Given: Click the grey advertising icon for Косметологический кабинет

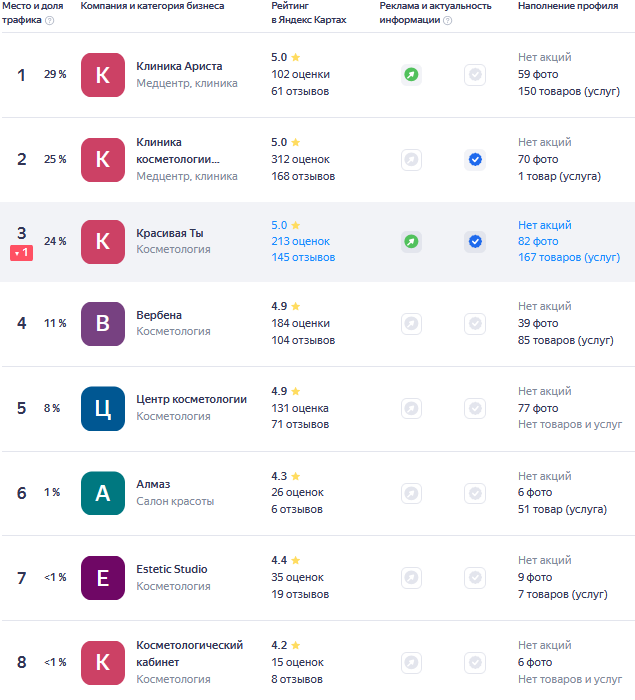Looking at the screenshot, I should [411, 662].
